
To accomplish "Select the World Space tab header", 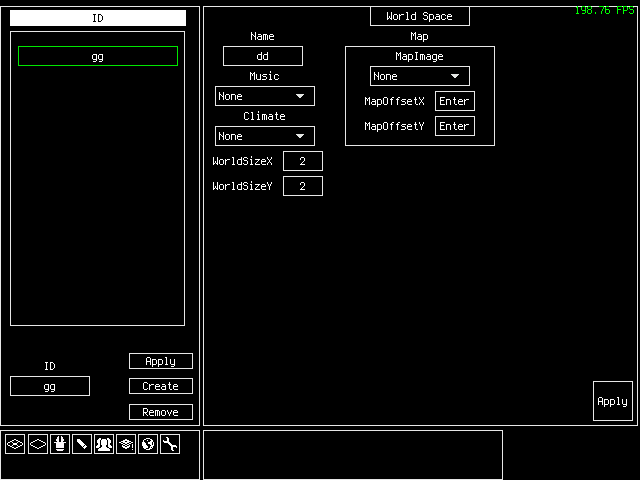I will (x=419, y=16).
